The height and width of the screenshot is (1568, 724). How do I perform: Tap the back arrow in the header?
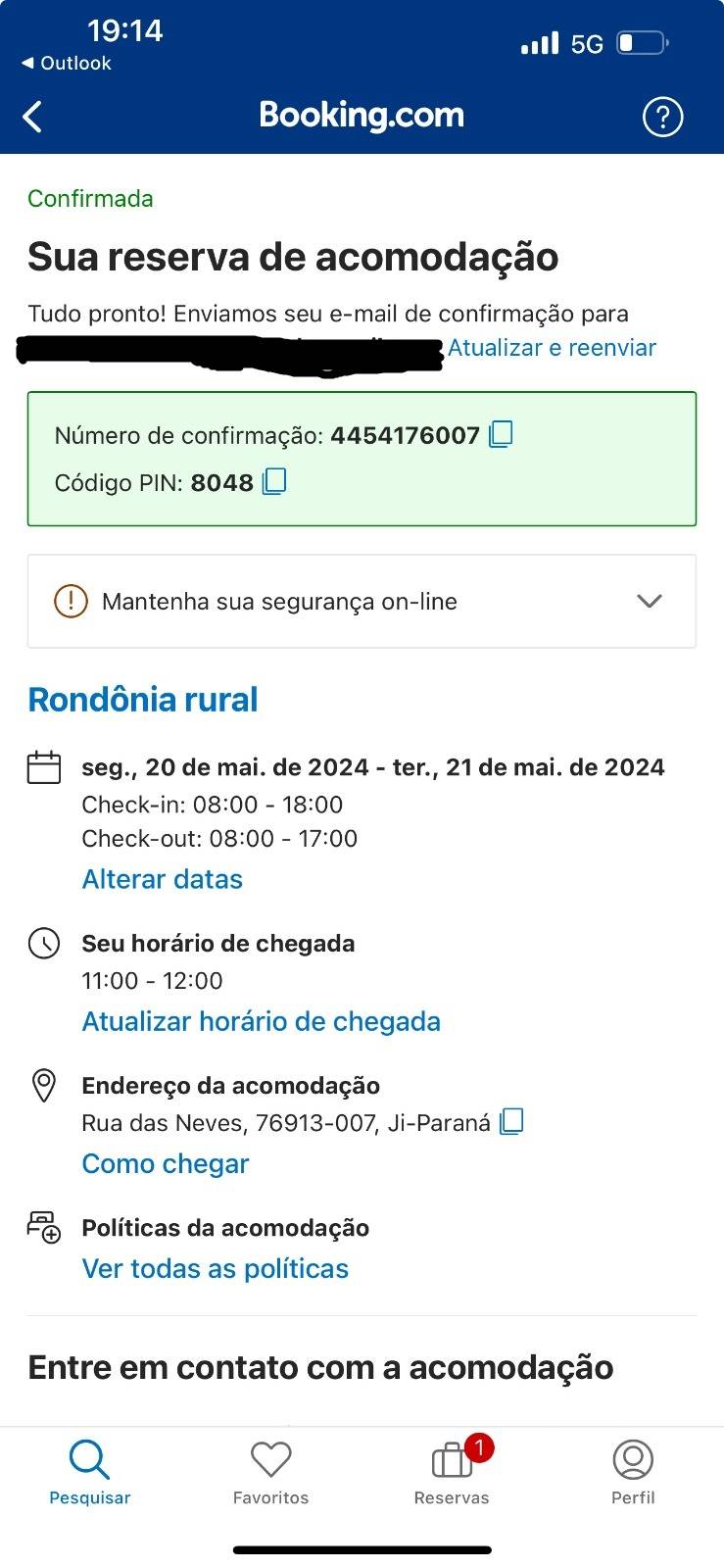click(x=32, y=118)
